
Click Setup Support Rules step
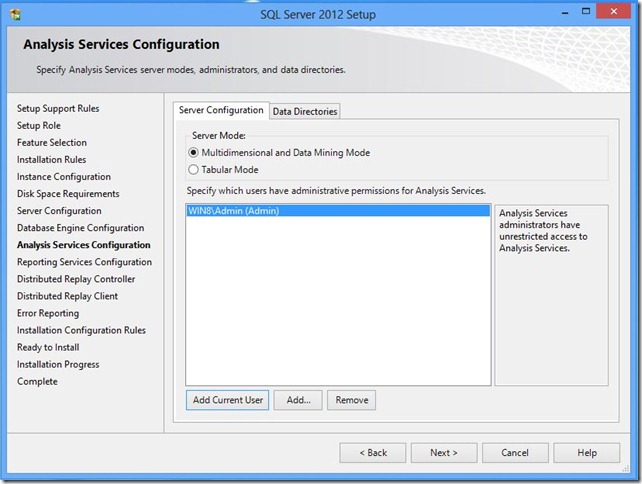pyautogui.click(x=58, y=109)
